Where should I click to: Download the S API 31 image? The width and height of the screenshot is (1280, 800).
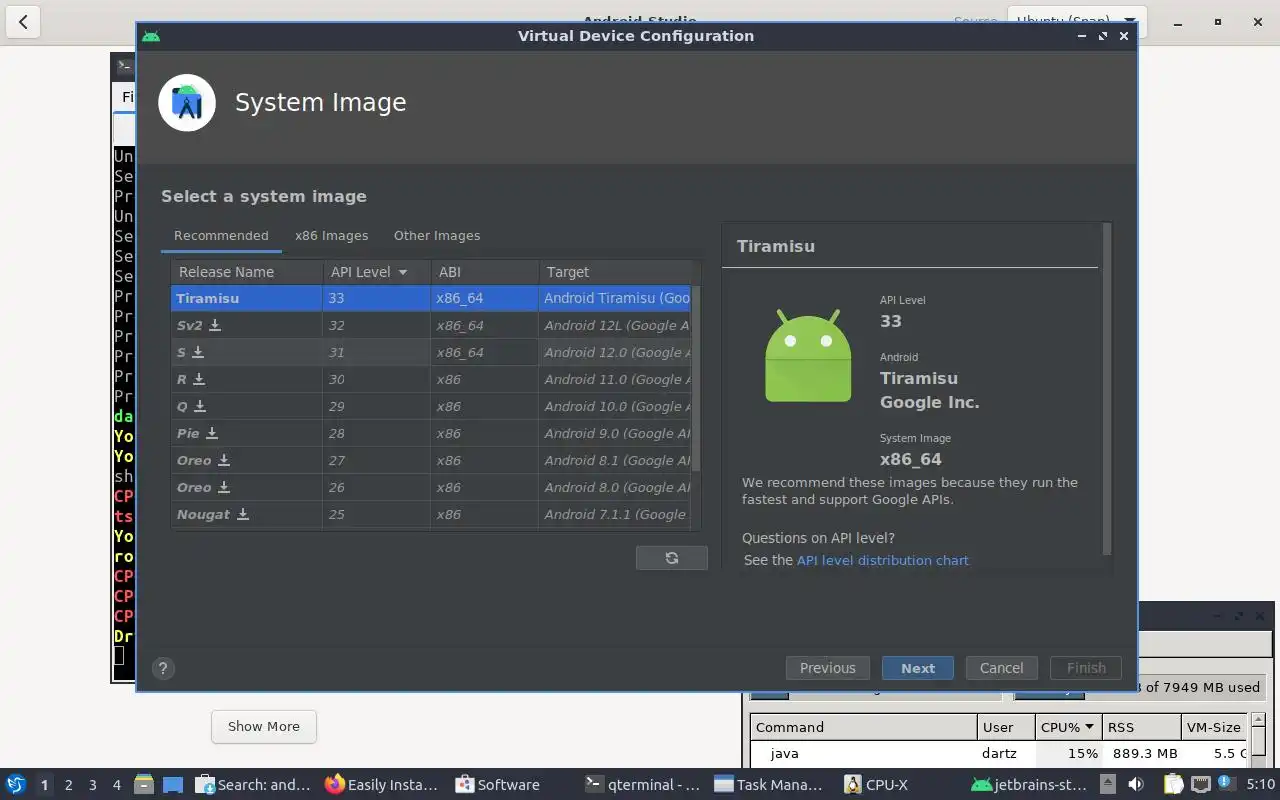[198, 352]
